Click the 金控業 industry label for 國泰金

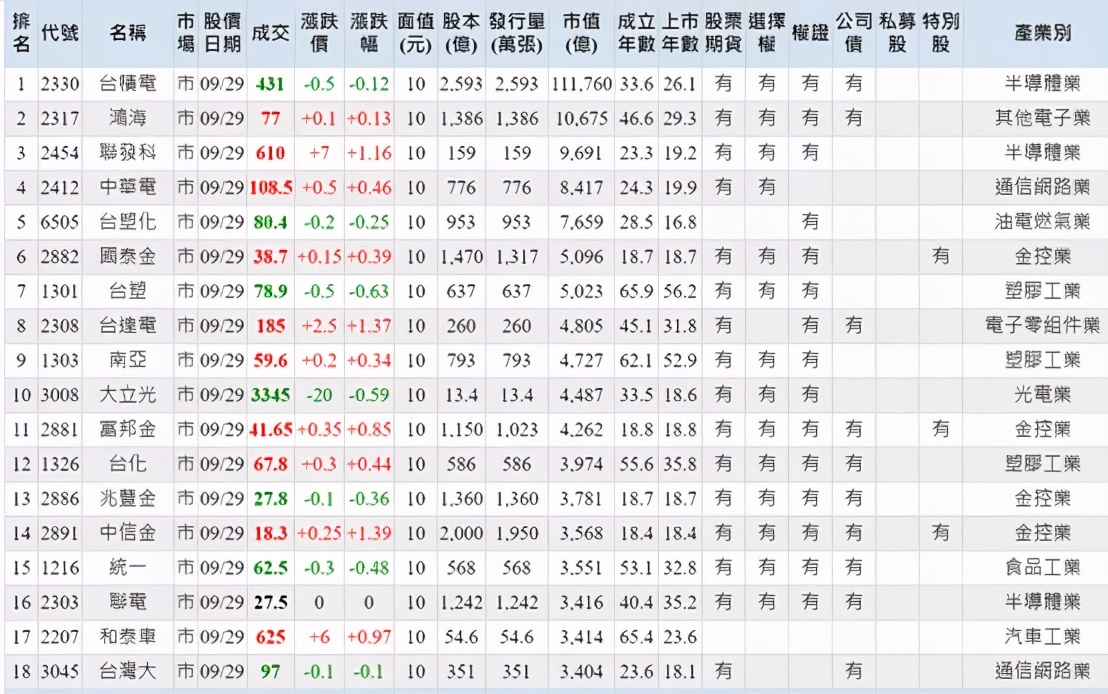click(1041, 257)
